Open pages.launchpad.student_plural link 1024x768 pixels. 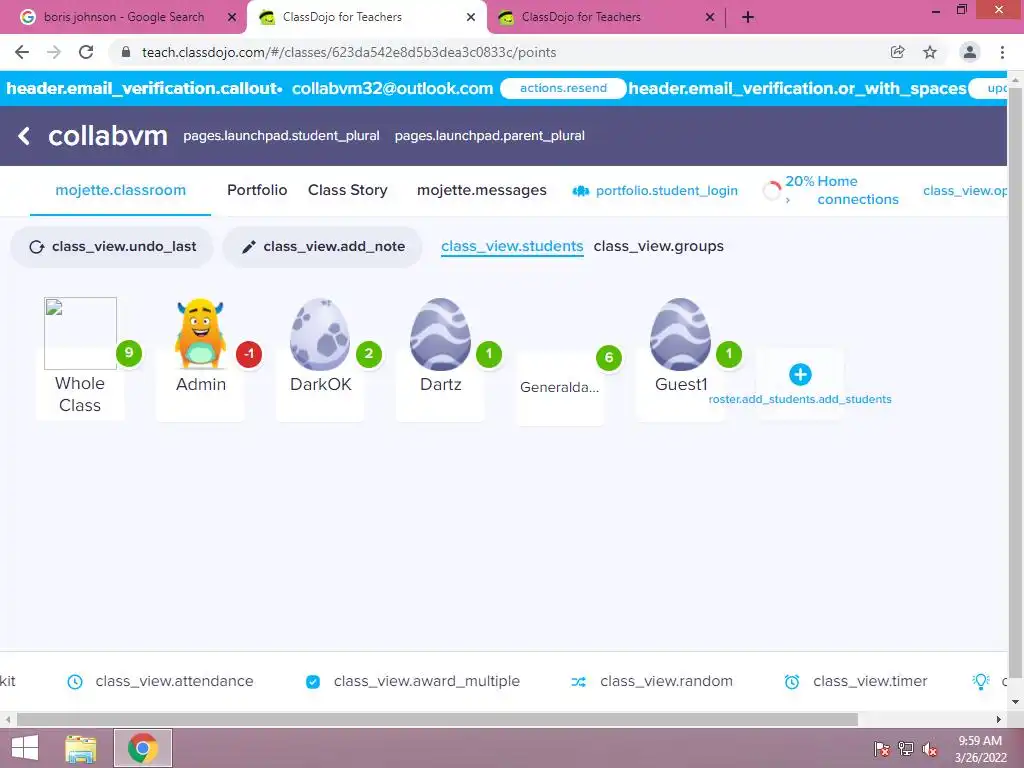pos(281,136)
